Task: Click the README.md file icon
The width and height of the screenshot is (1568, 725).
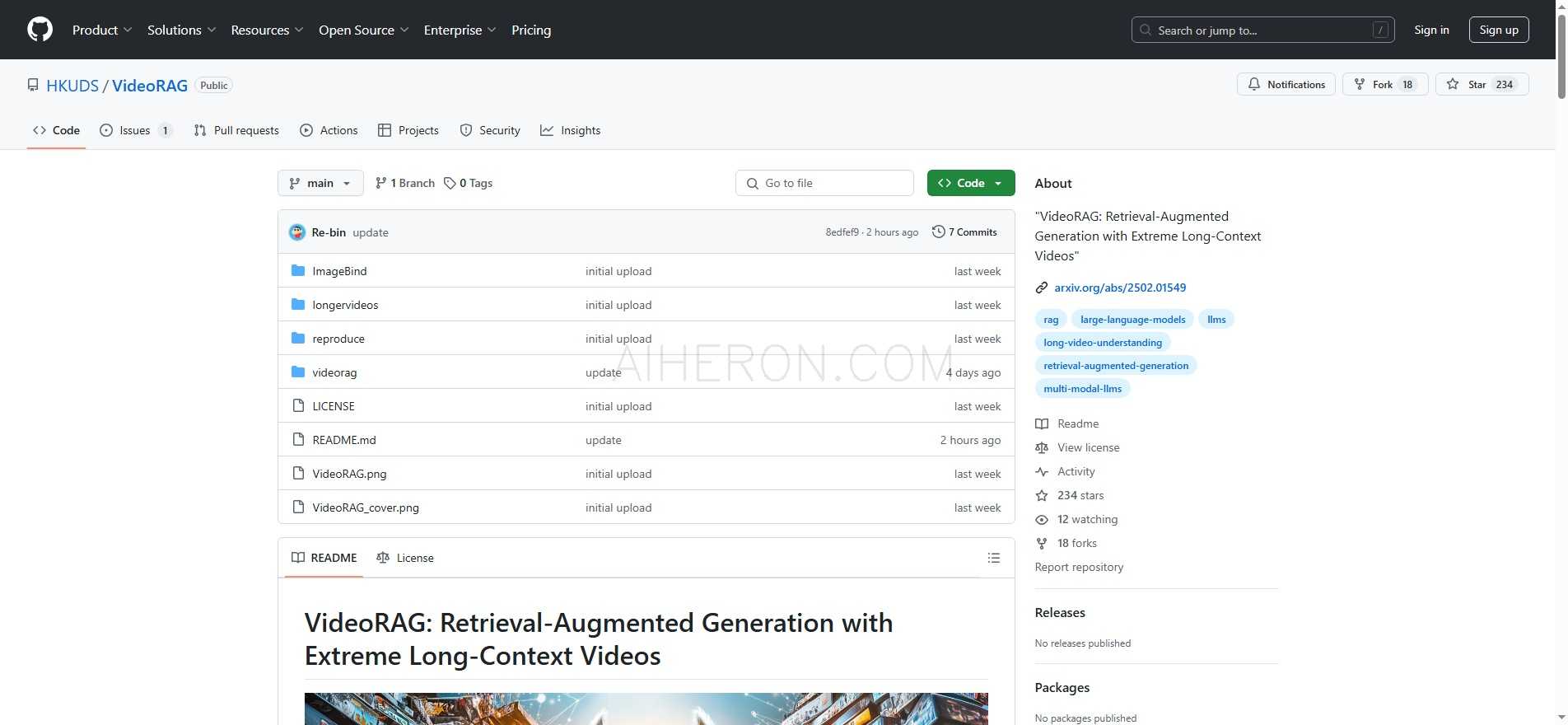Action: click(298, 440)
